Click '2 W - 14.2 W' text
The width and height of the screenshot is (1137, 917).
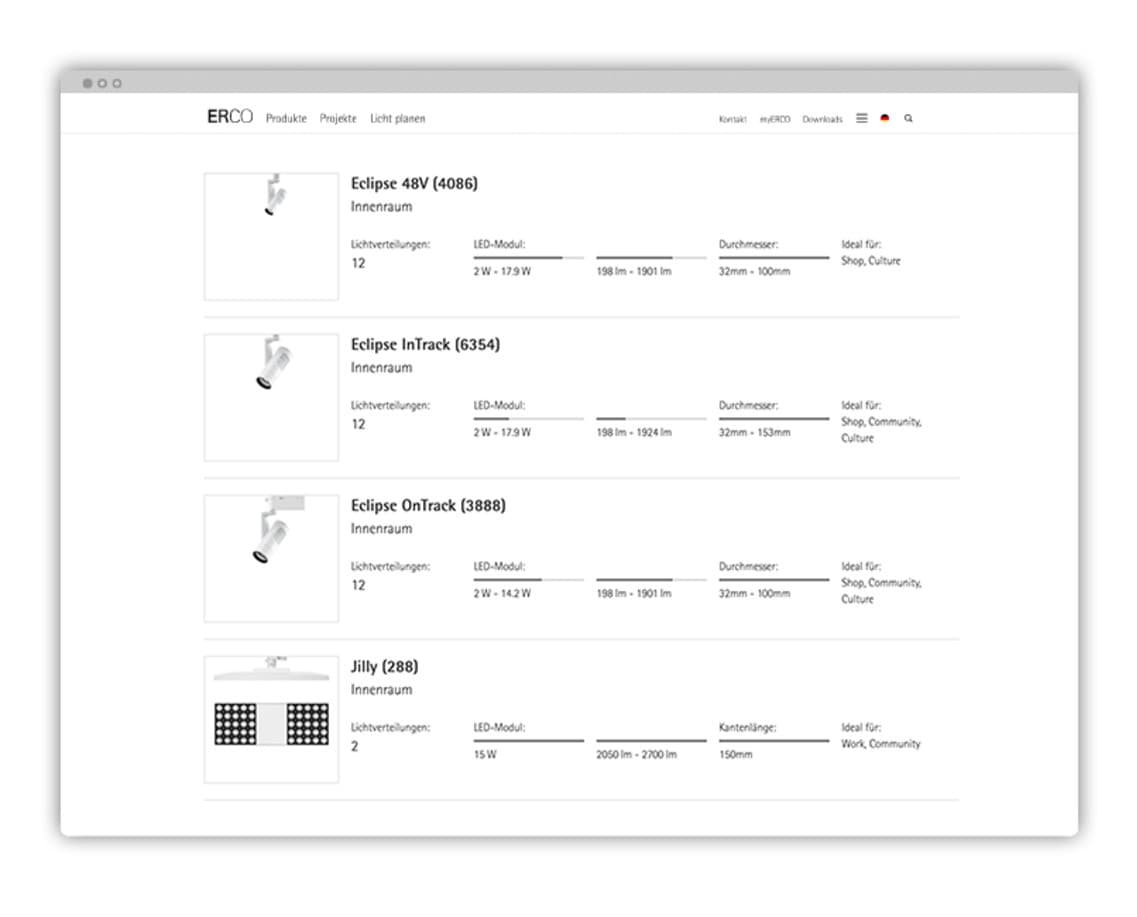coord(502,593)
